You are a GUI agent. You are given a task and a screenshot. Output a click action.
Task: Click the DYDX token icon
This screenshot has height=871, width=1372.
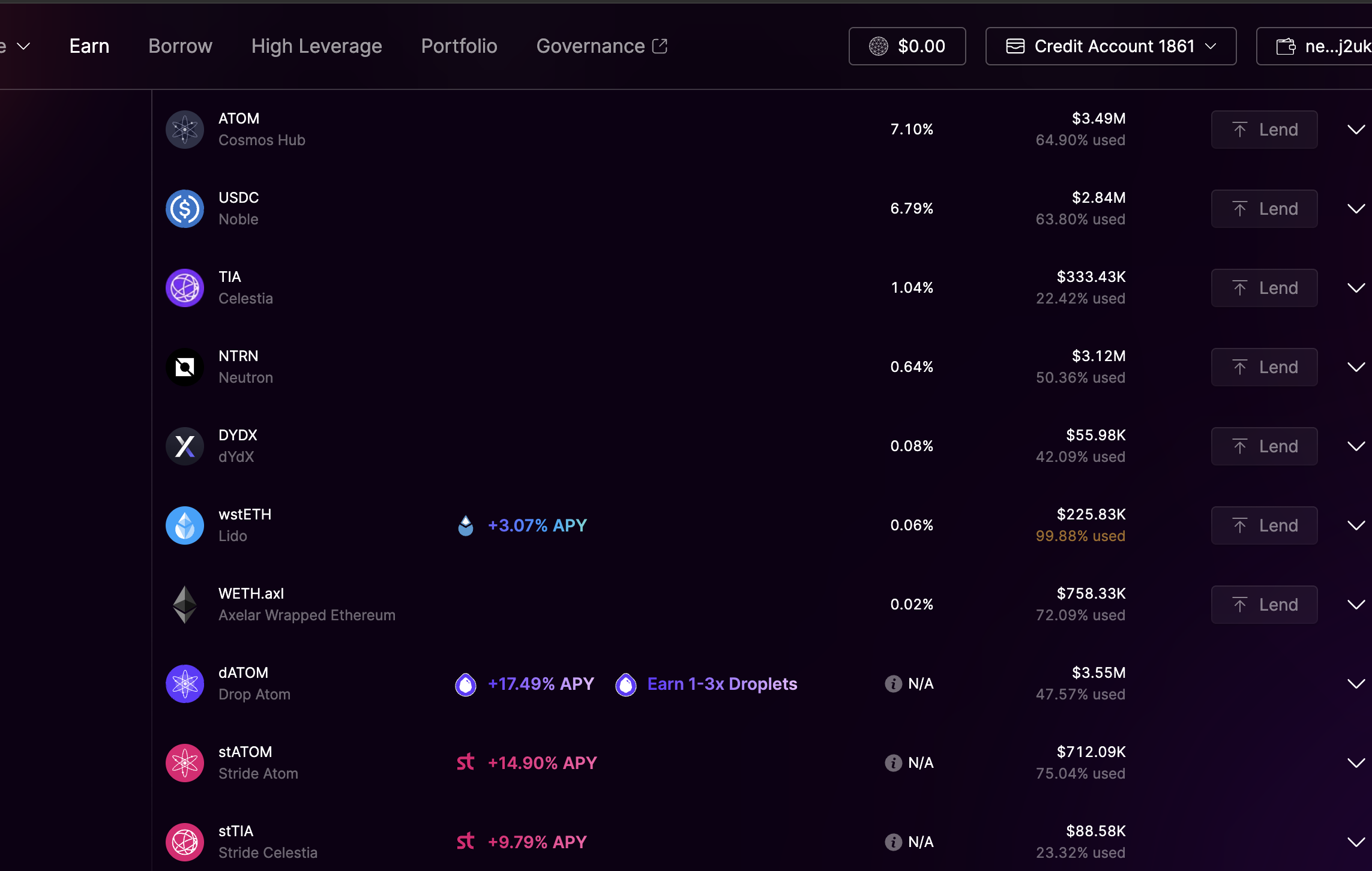point(185,446)
